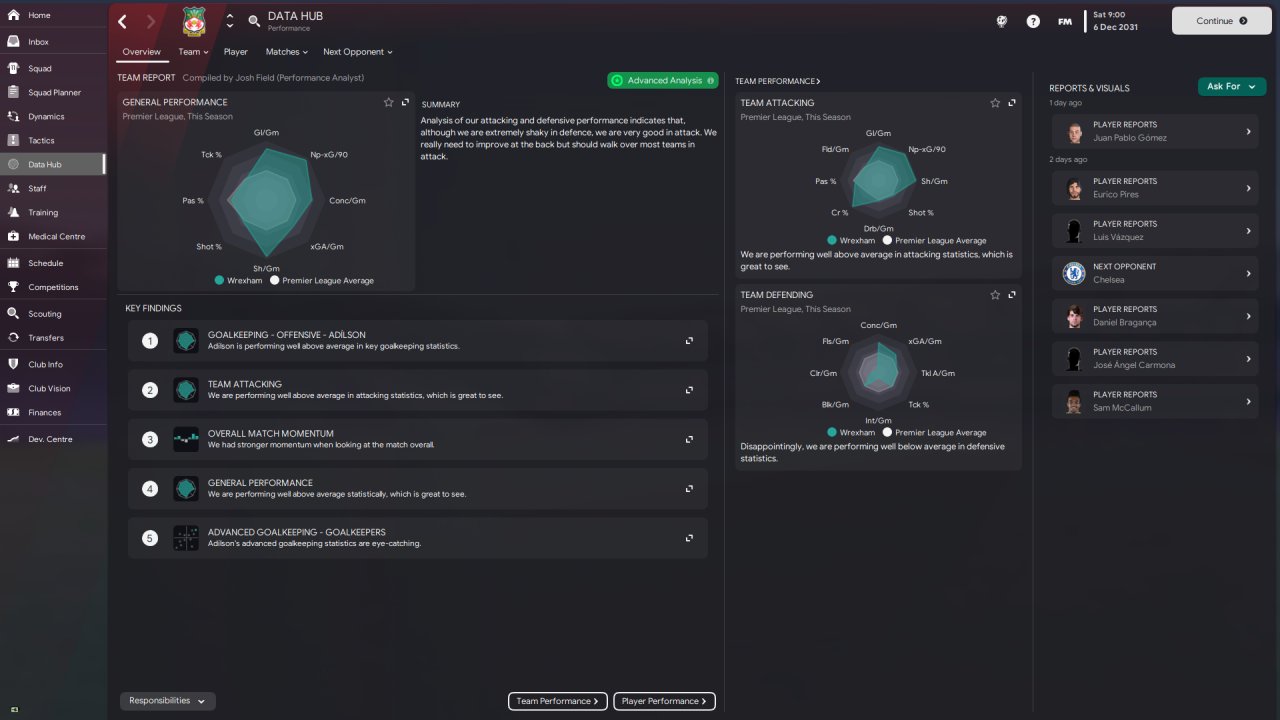Expand Juan Pablo Gómez player report
Screen dimensions: 1280x720
pyautogui.click(x=1155, y=131)
